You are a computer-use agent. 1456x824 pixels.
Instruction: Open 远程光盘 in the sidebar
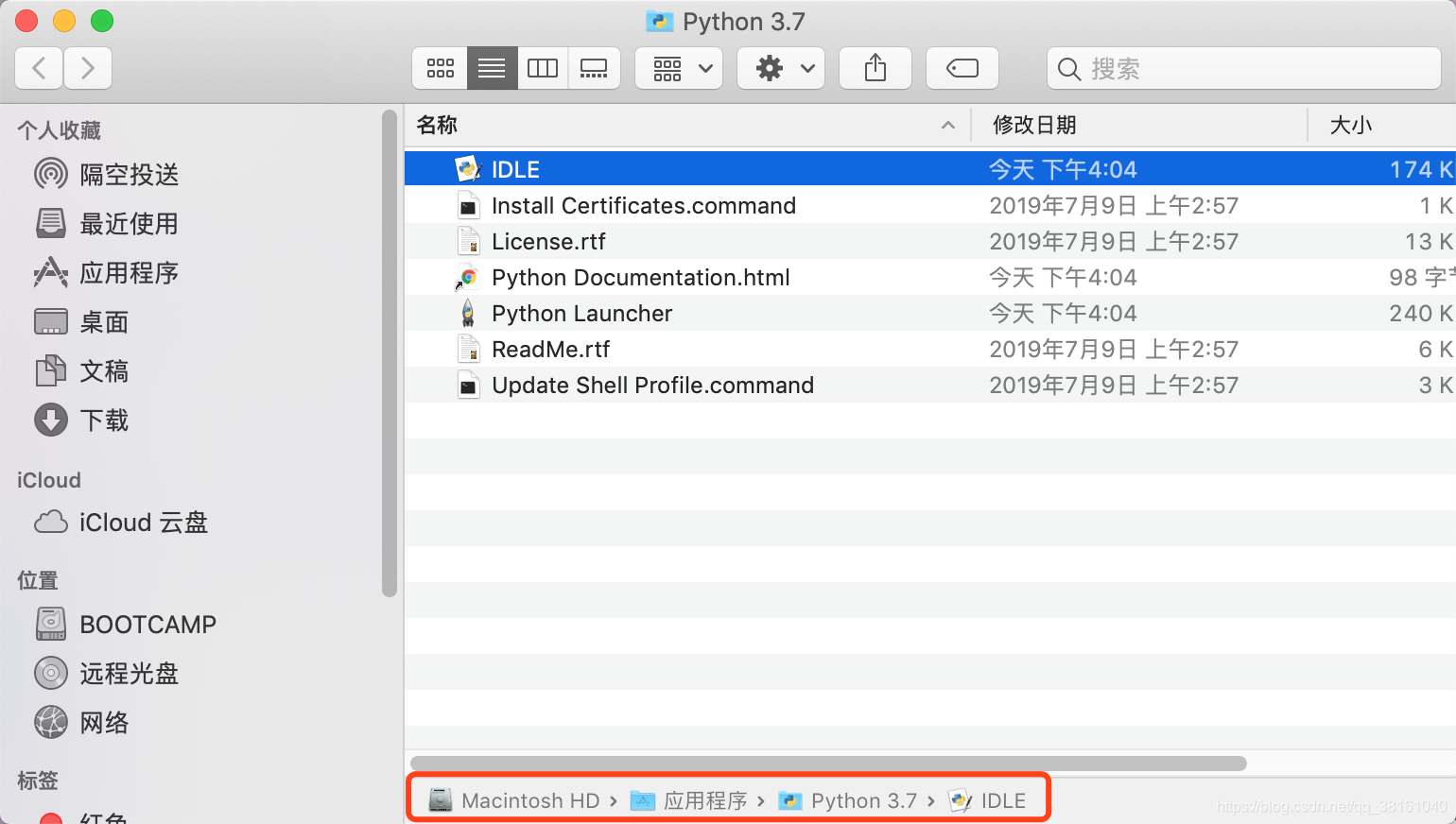click(x=130, y=673)
